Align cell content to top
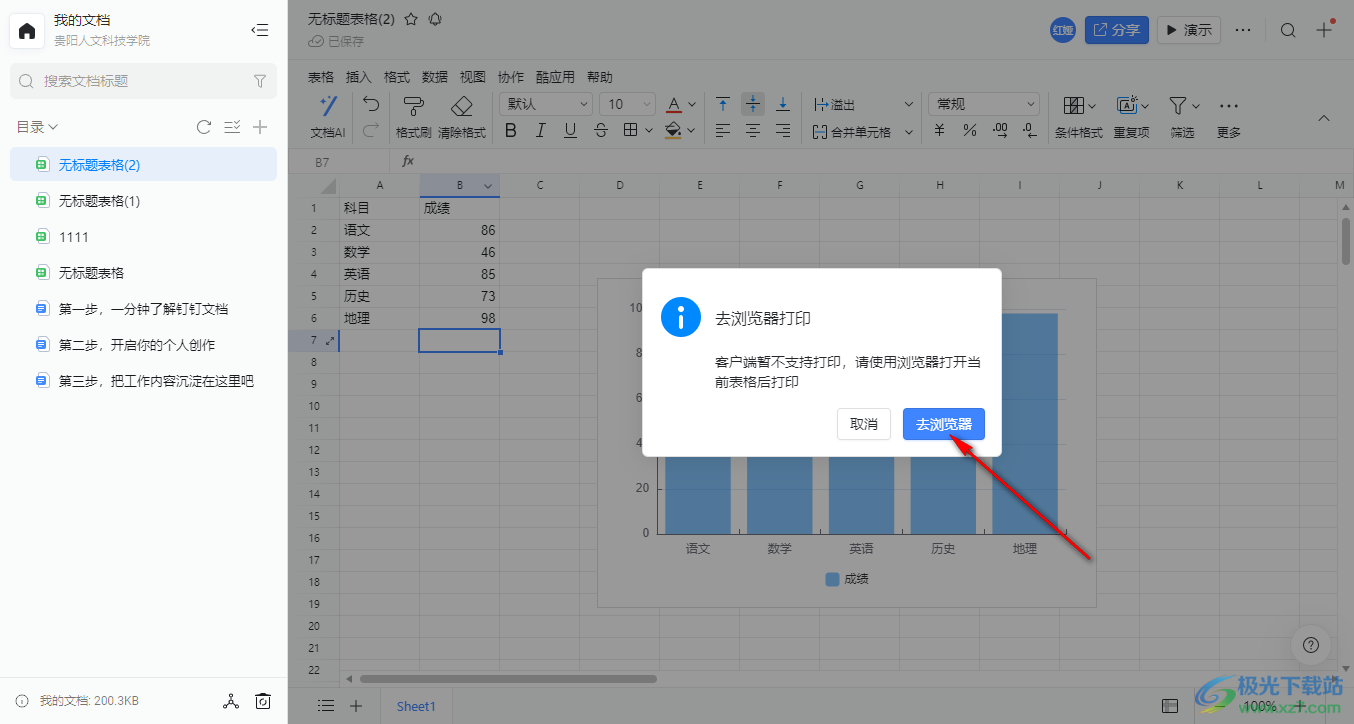This screenshot has height=724, width=1354. [x=723, y=104]
